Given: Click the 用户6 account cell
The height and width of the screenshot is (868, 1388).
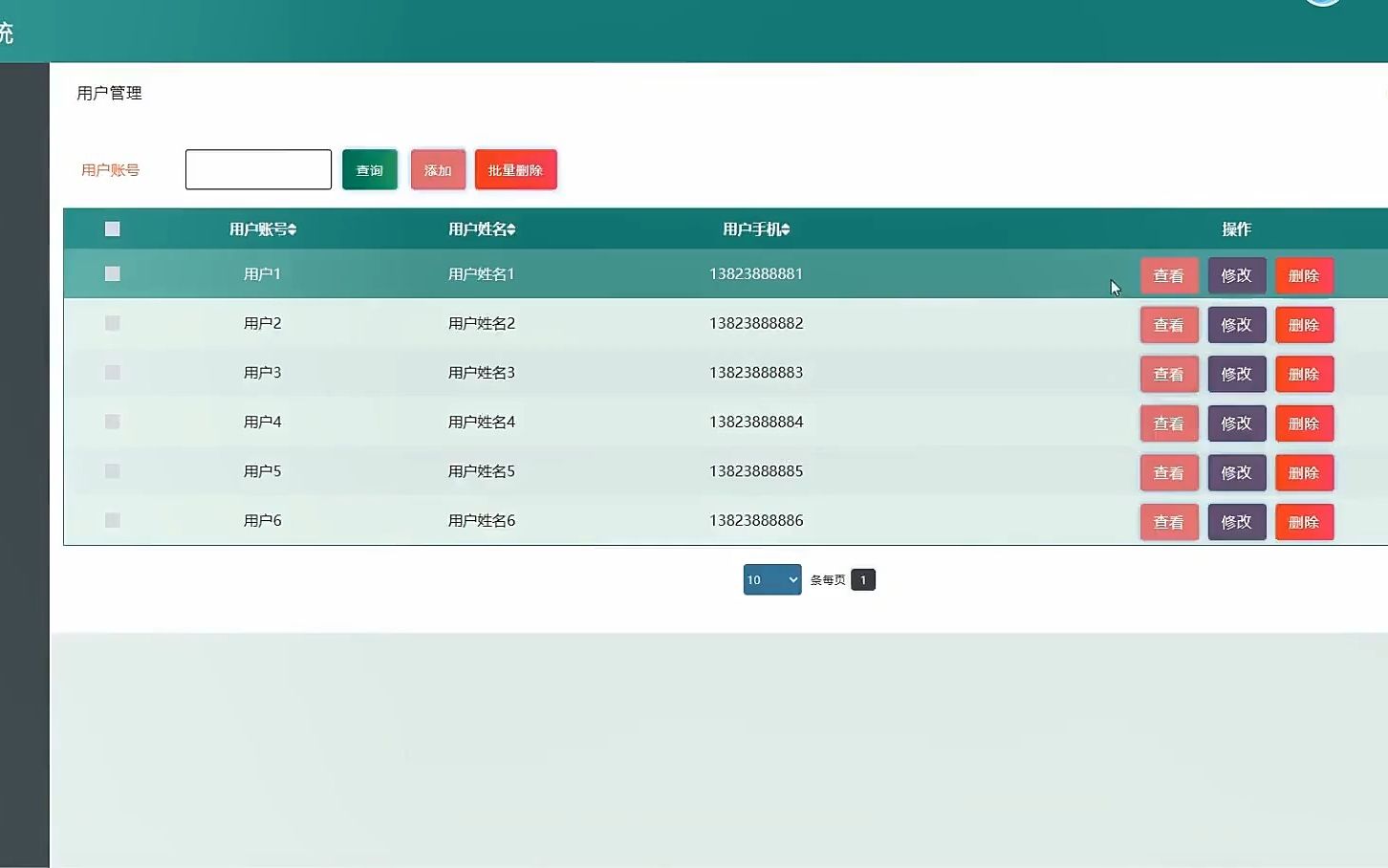Looking at the screenshot, I should [x=262, y=520].
